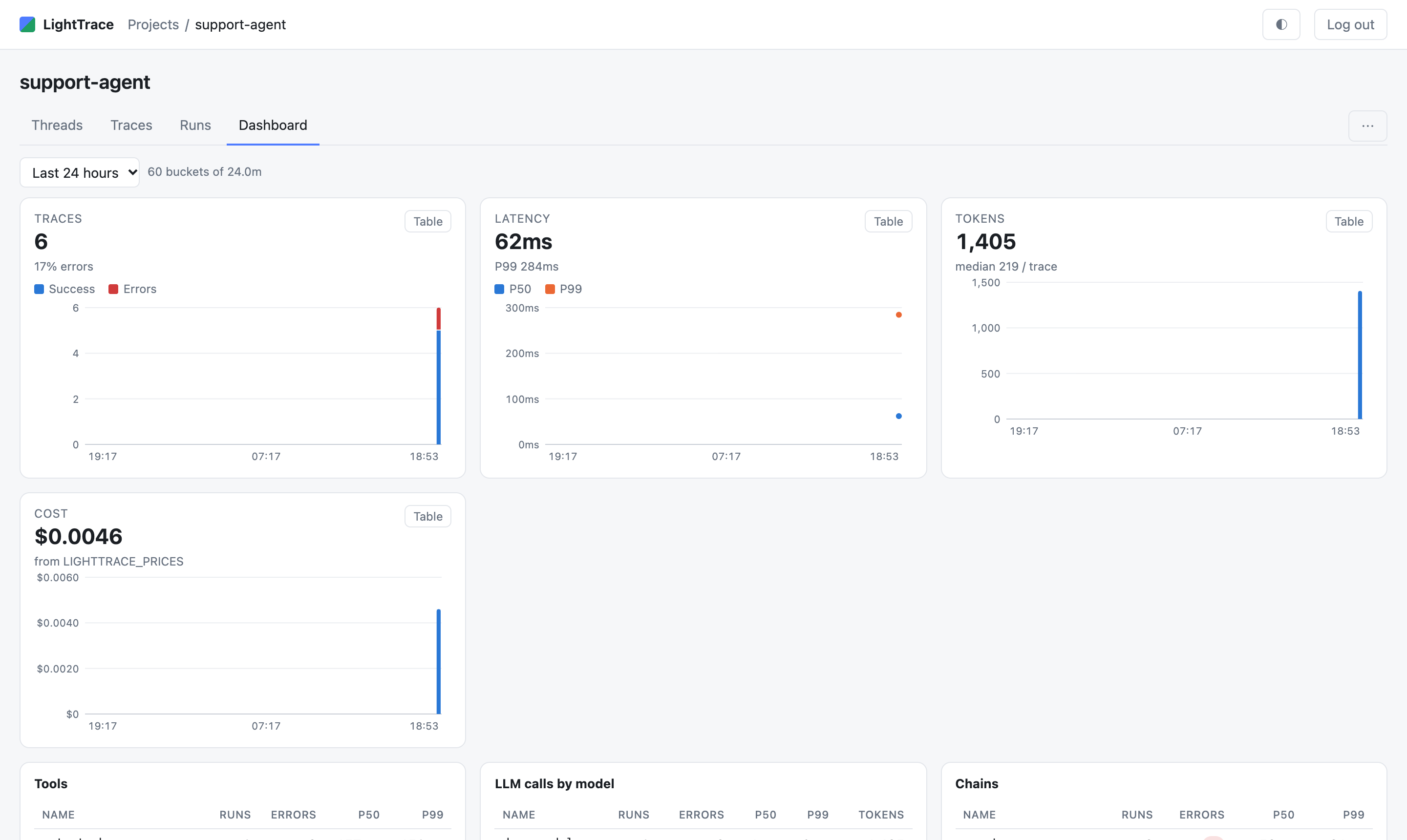
Task: Click the '60 buckets of 24.0m' text
Action: 204,172
